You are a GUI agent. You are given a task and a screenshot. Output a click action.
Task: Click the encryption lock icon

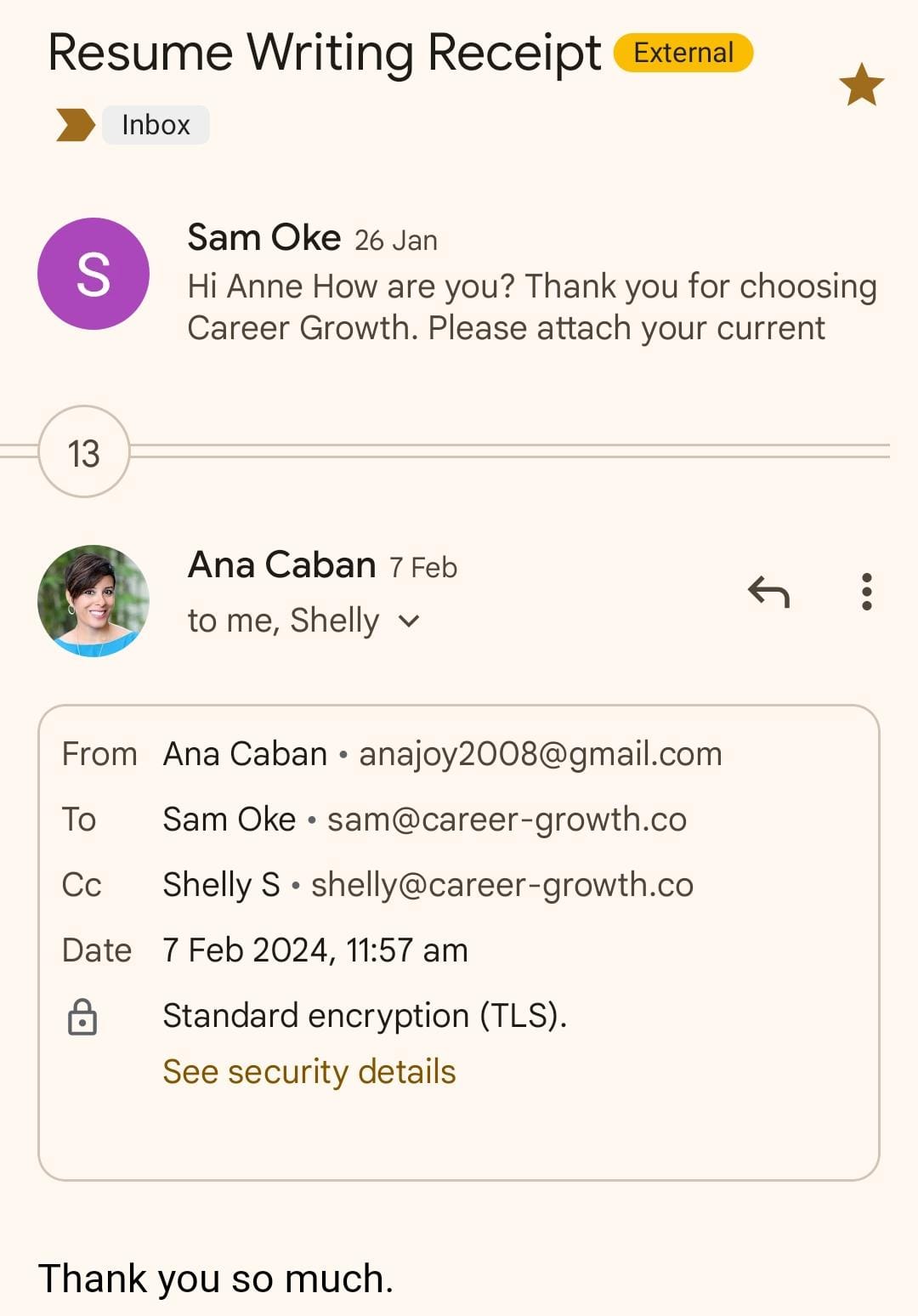[82, 1017]
